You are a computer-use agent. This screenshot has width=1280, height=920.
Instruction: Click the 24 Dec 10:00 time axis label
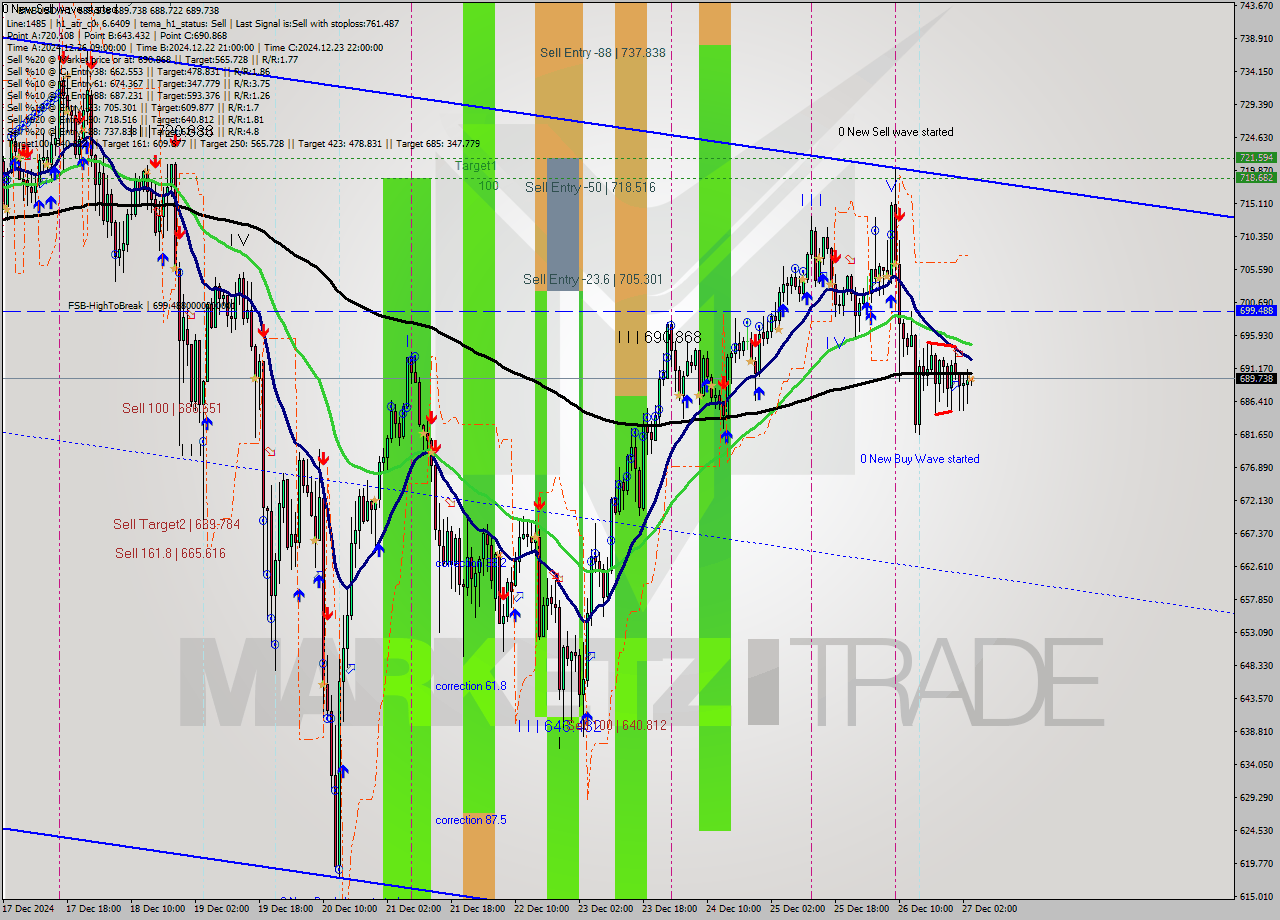pyautogui.click(x=733, y=909)
